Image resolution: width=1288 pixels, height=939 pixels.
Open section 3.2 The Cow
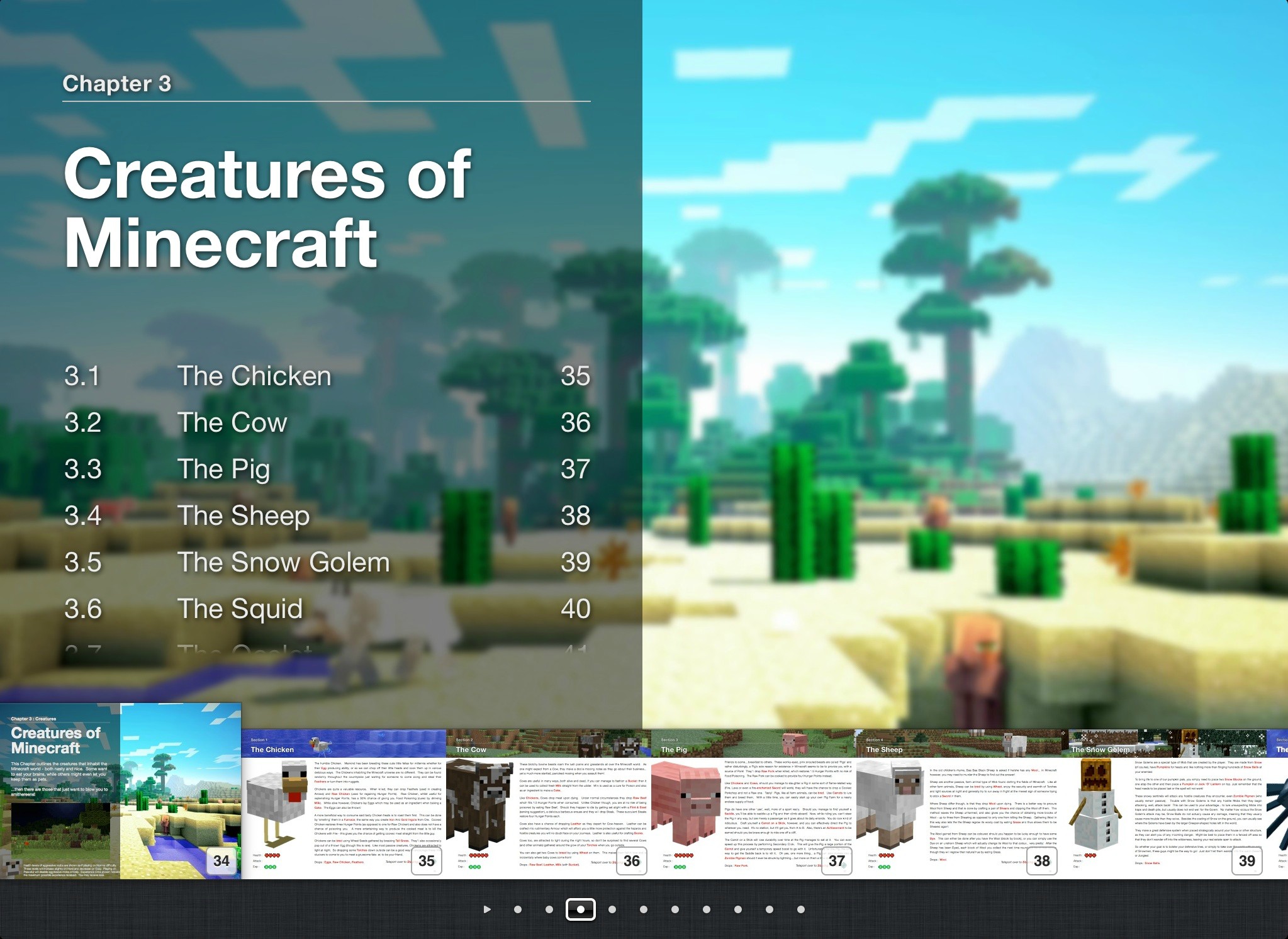coord(327,423)
